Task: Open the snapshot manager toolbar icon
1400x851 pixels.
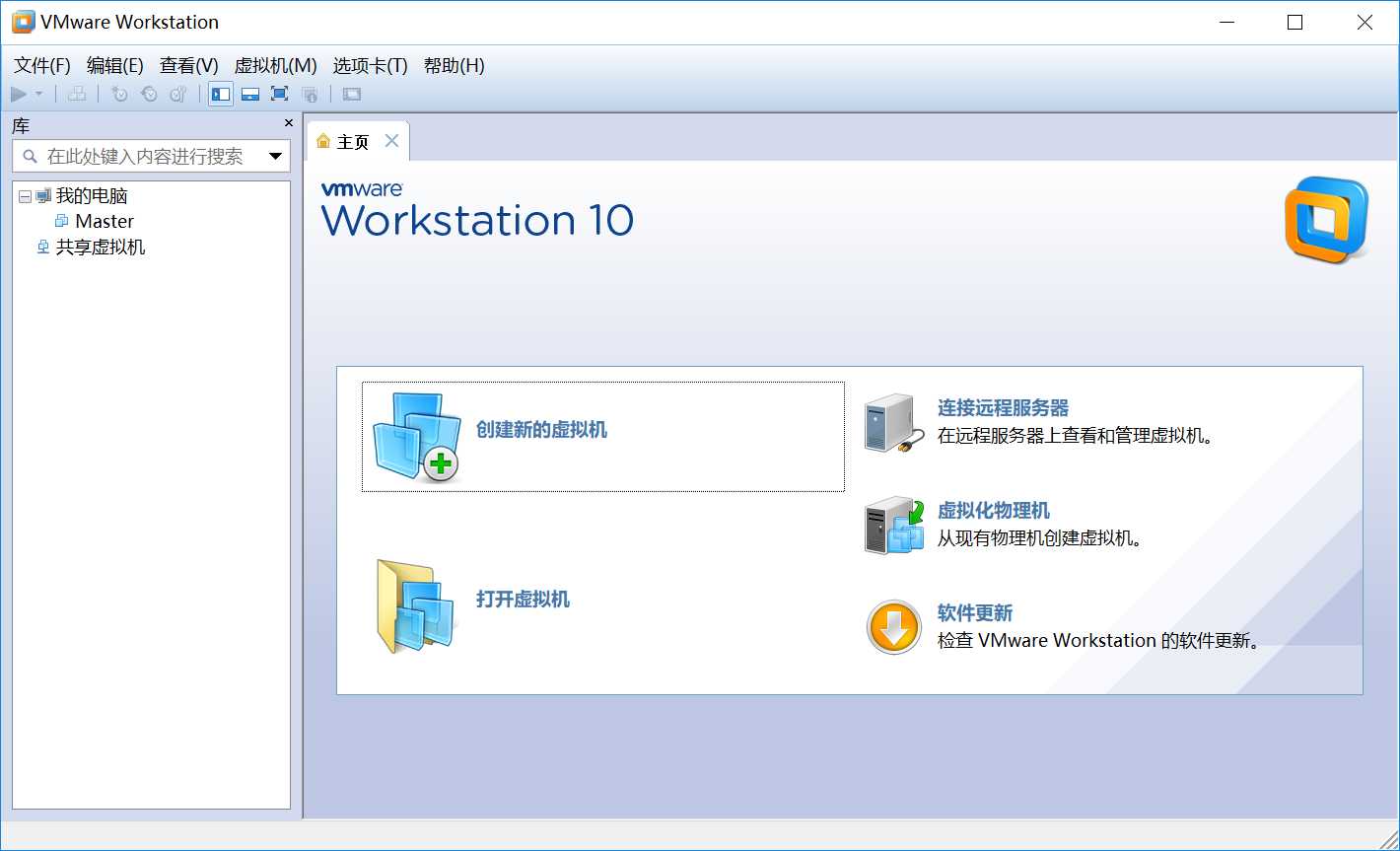Action: click(178, 94)
